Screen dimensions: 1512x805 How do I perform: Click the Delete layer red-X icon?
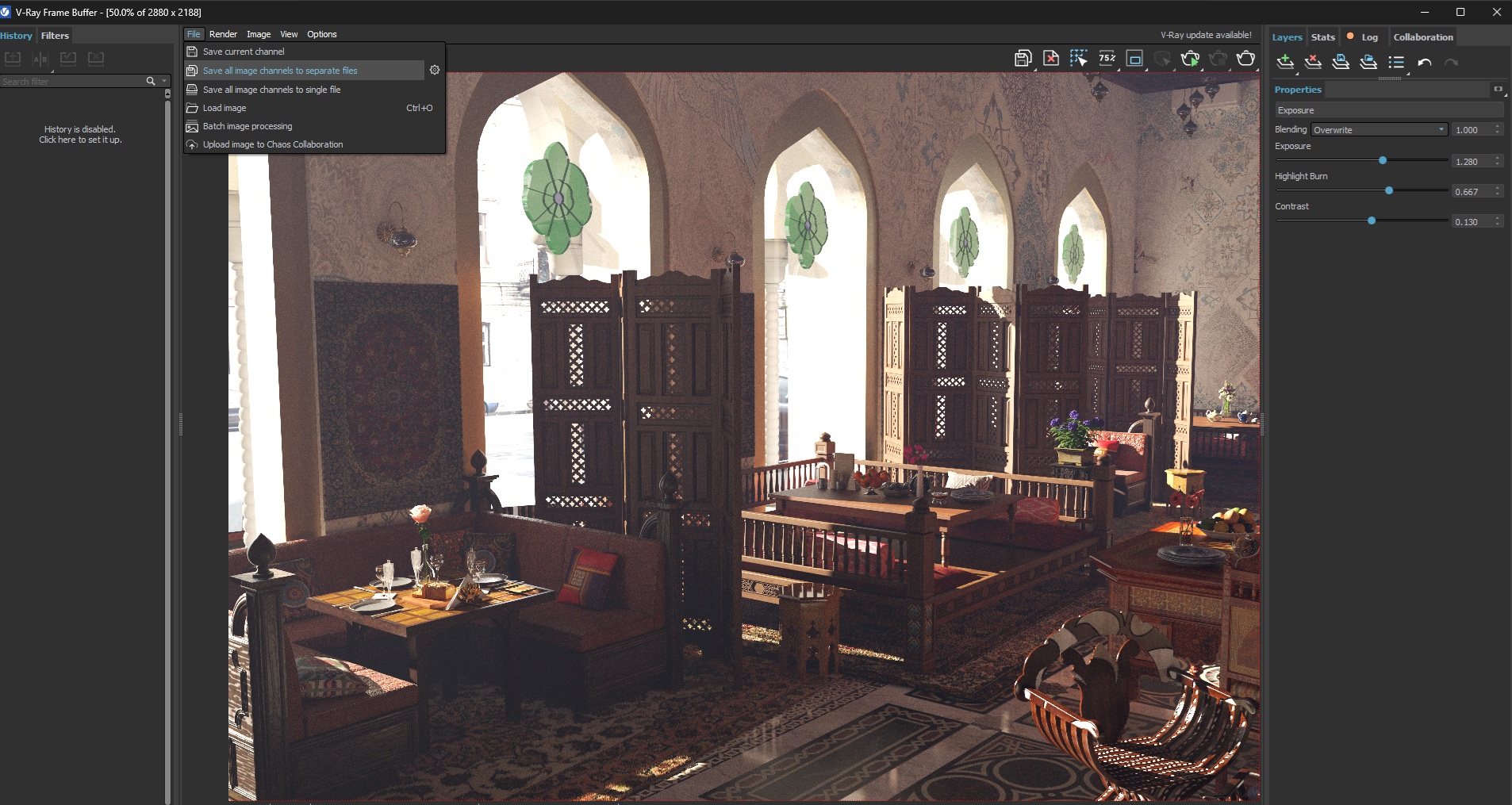[1313, 62]
